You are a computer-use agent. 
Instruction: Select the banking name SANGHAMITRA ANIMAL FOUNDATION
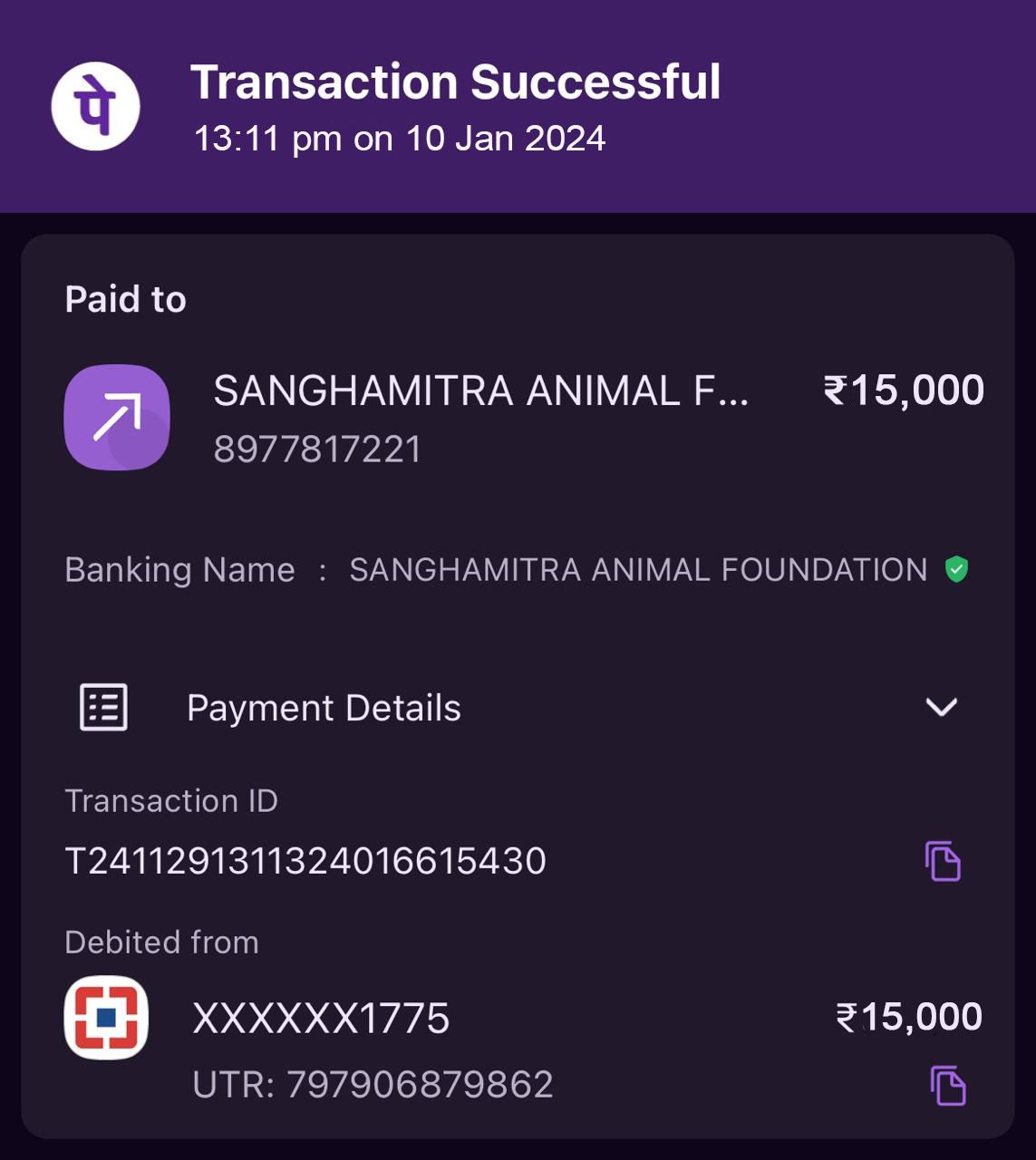click(638, 570)
